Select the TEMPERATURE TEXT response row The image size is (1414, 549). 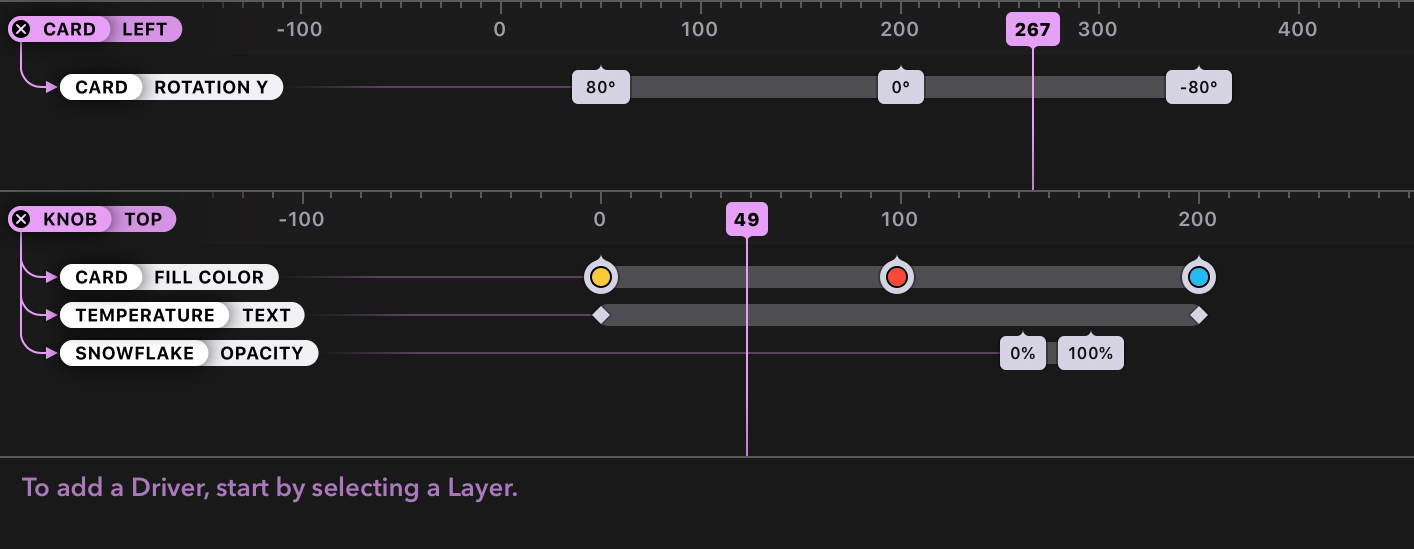(x=183, y=315)
